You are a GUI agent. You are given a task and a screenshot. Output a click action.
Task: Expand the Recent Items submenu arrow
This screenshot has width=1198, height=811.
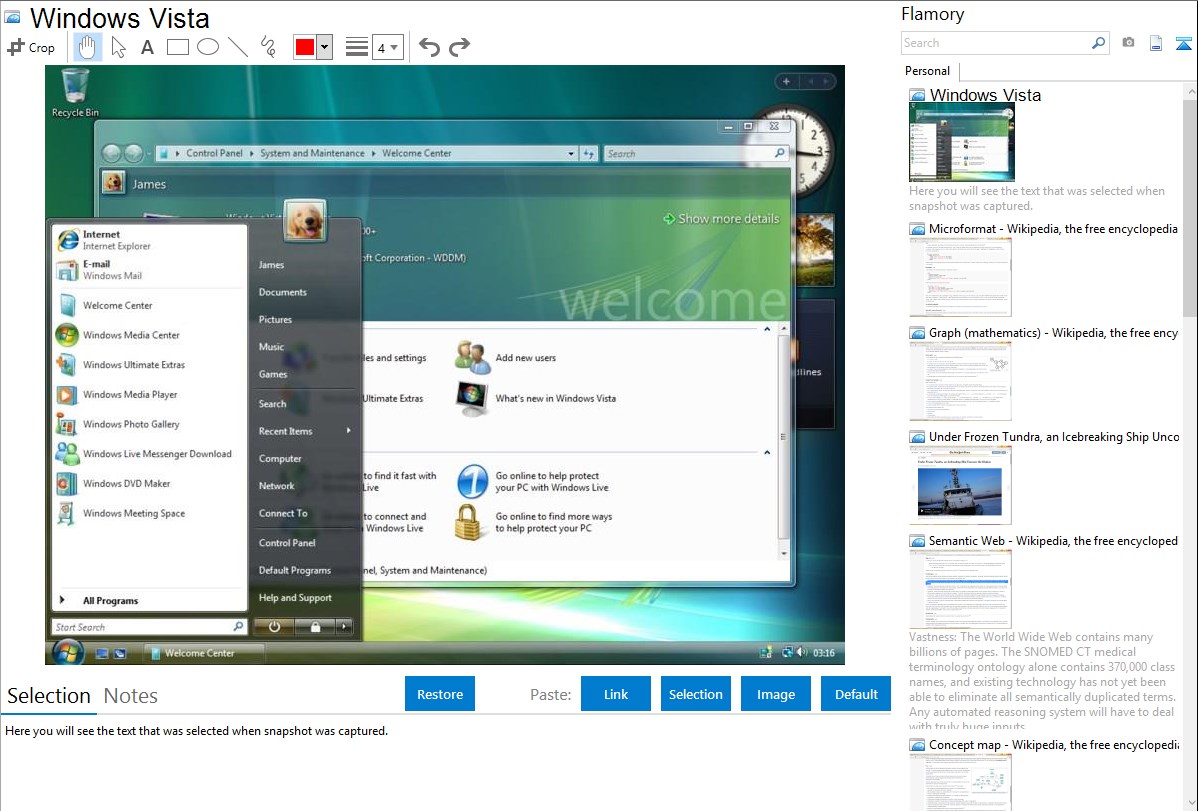coord(348,430)
